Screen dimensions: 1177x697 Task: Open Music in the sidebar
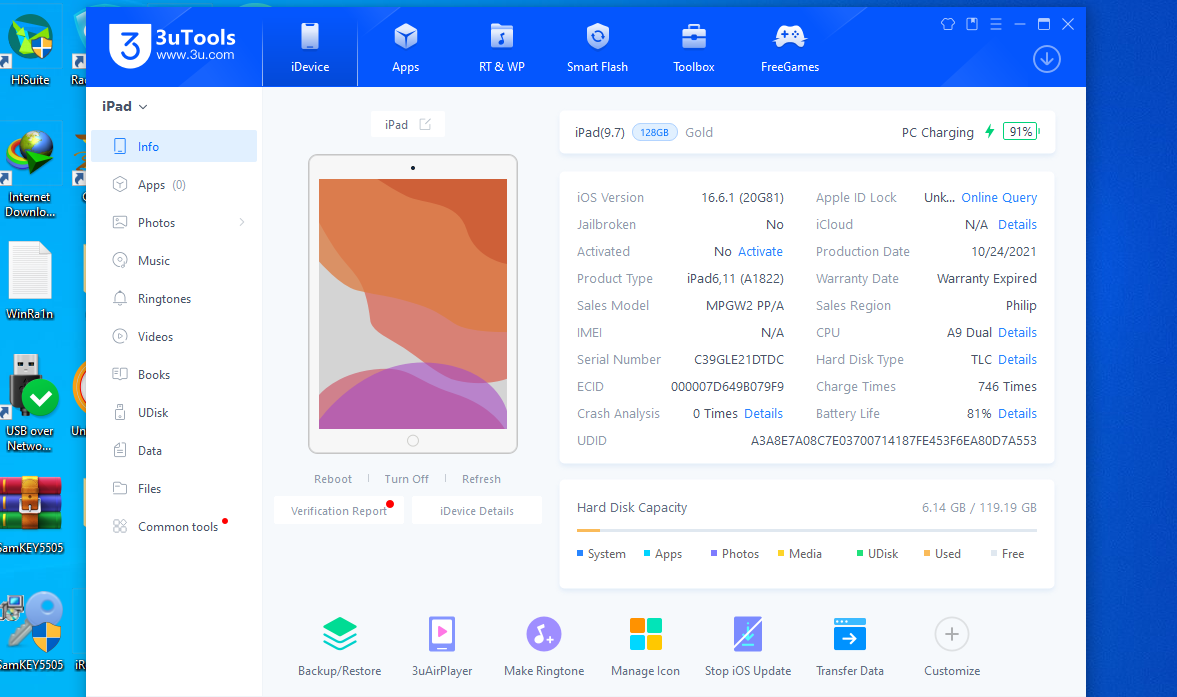tap(174, 260)
